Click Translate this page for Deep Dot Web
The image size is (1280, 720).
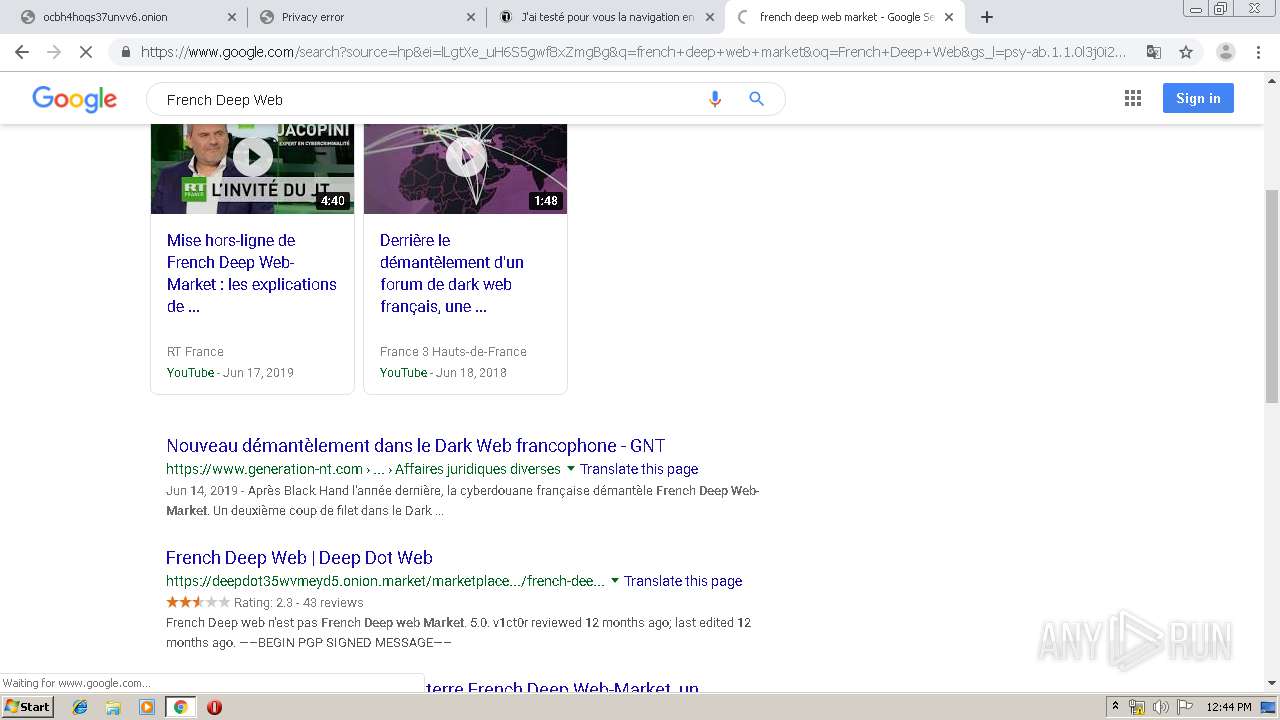pos(683,581)
